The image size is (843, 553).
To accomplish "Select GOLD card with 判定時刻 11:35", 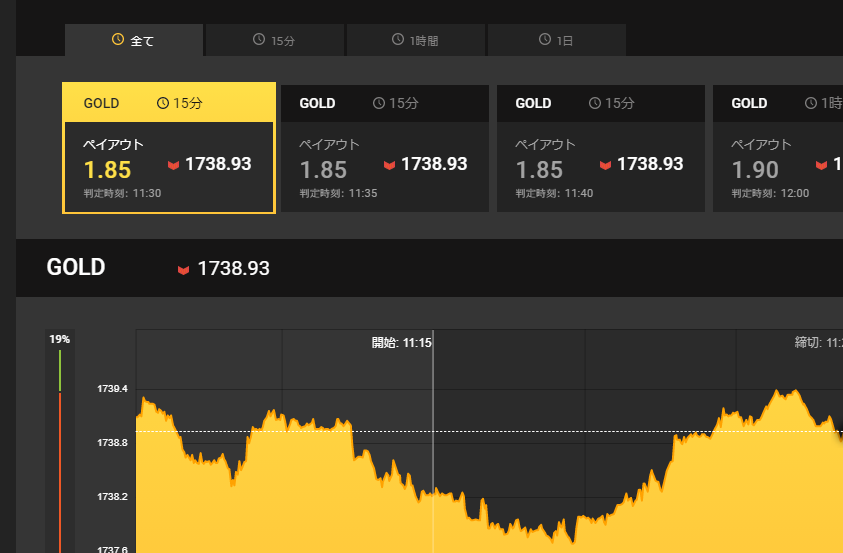I will click(x=384, y=148).
